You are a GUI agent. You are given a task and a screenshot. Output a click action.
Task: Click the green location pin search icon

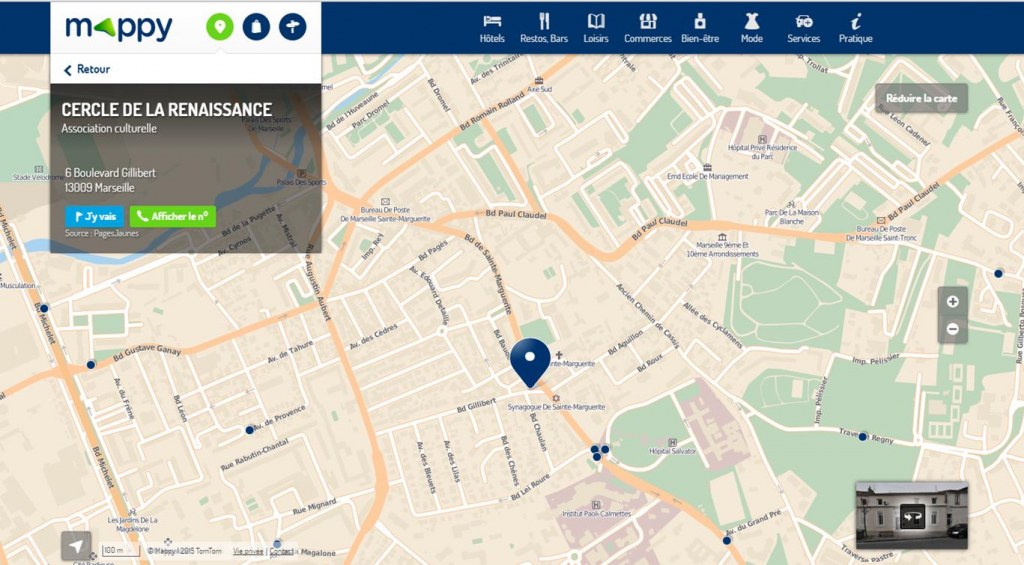(x=220, y=27)
